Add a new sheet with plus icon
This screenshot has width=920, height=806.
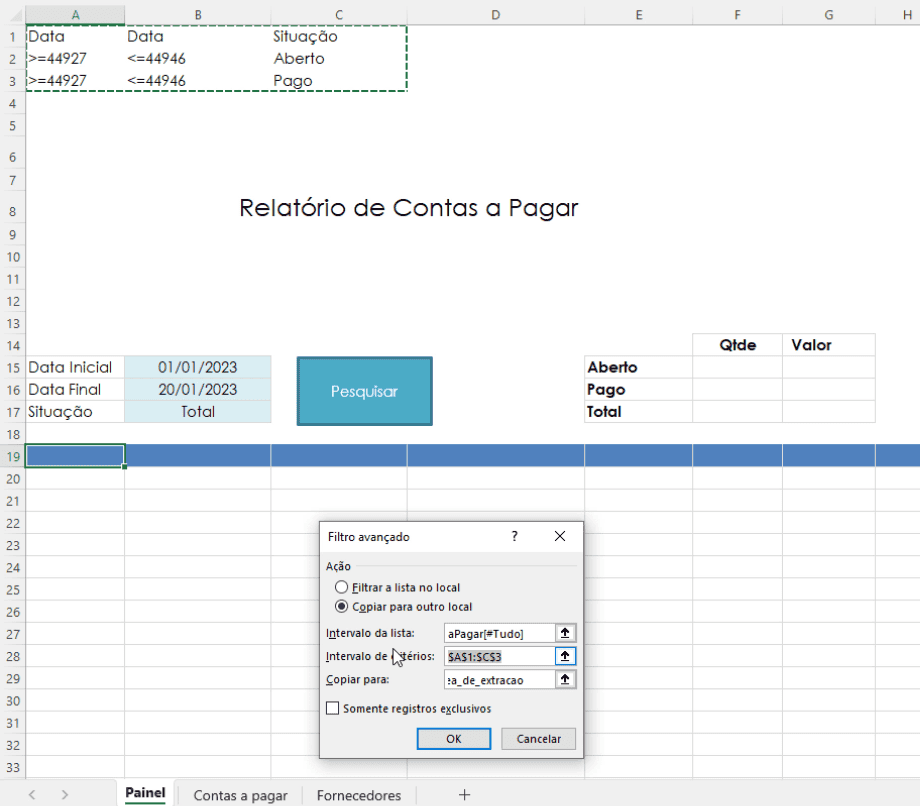tap(464, 795)
